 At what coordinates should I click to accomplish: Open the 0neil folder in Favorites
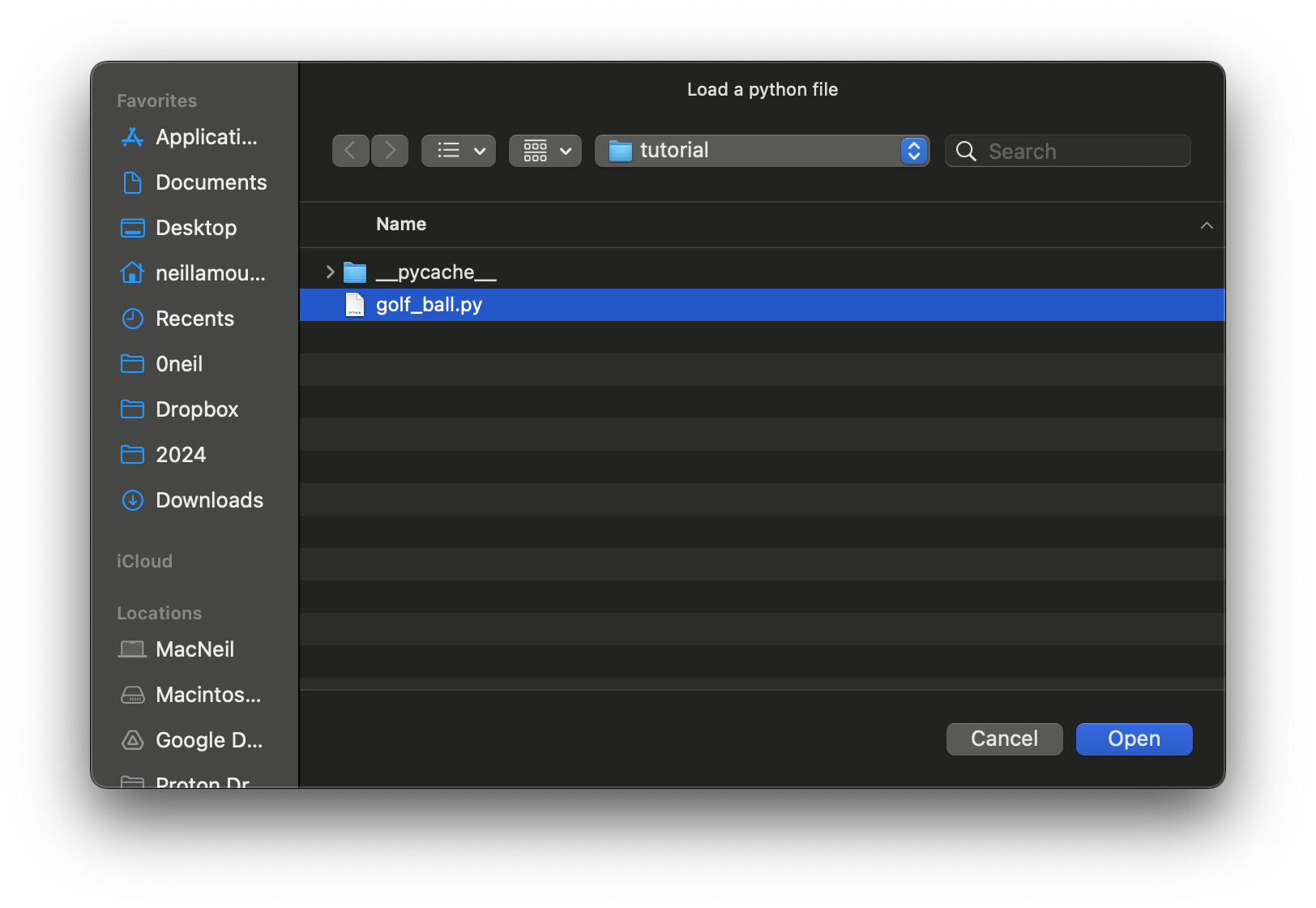tap(179, 364)
